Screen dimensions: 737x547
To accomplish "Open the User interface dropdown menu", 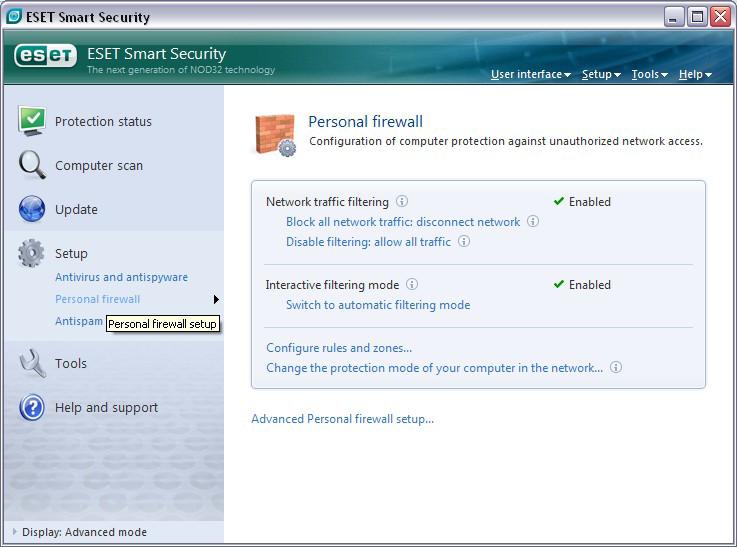I will pos(531,74).
